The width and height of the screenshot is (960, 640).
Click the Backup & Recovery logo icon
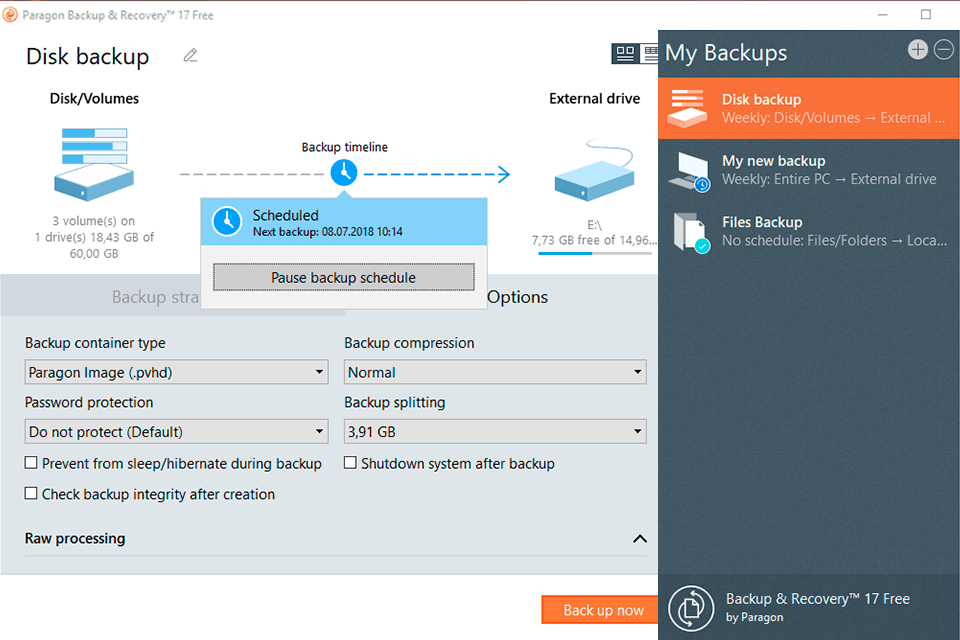pyautogui.click(x=691, y=608)
